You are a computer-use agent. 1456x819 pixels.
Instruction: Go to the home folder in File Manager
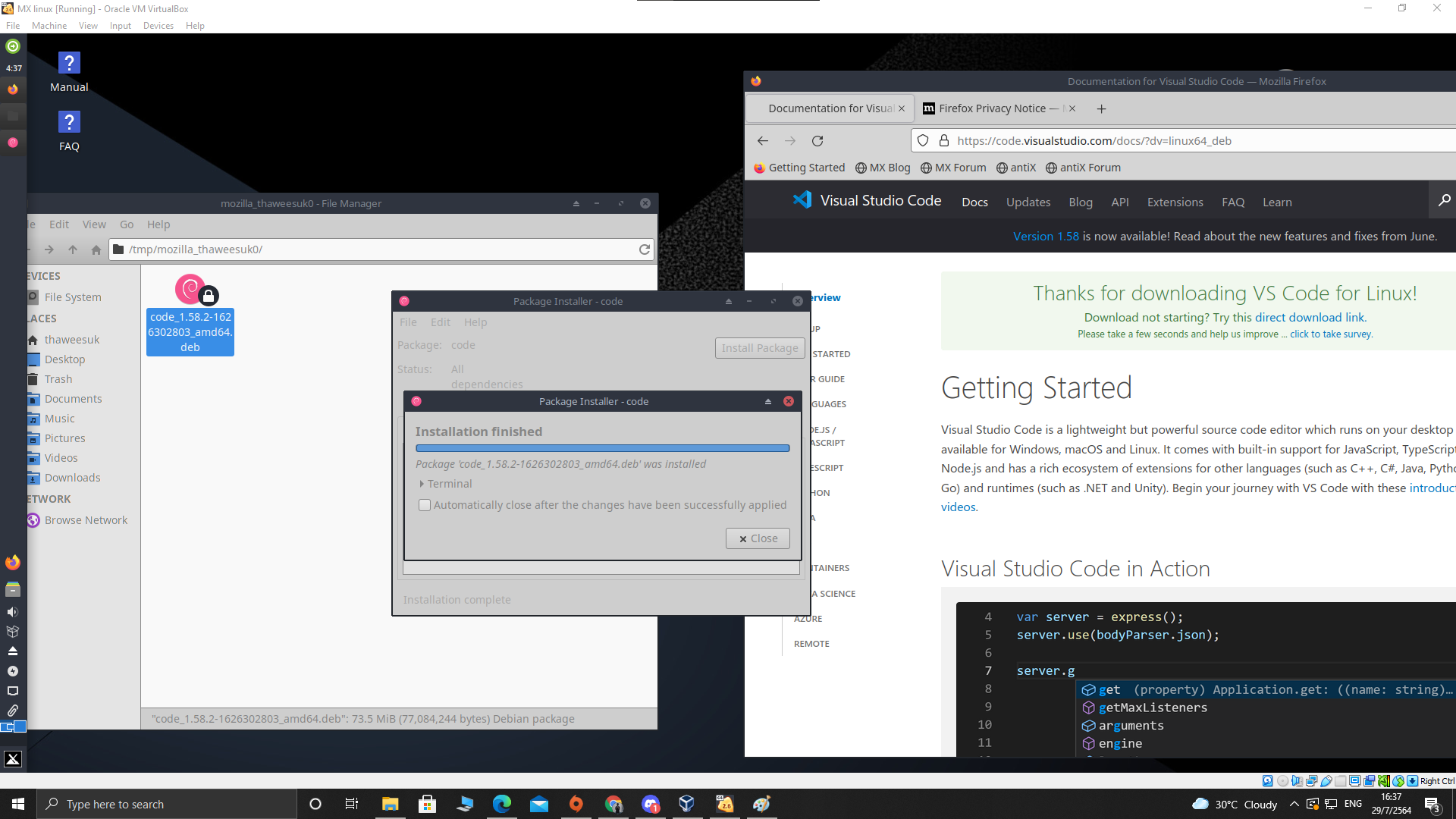[x=96, y=249]
